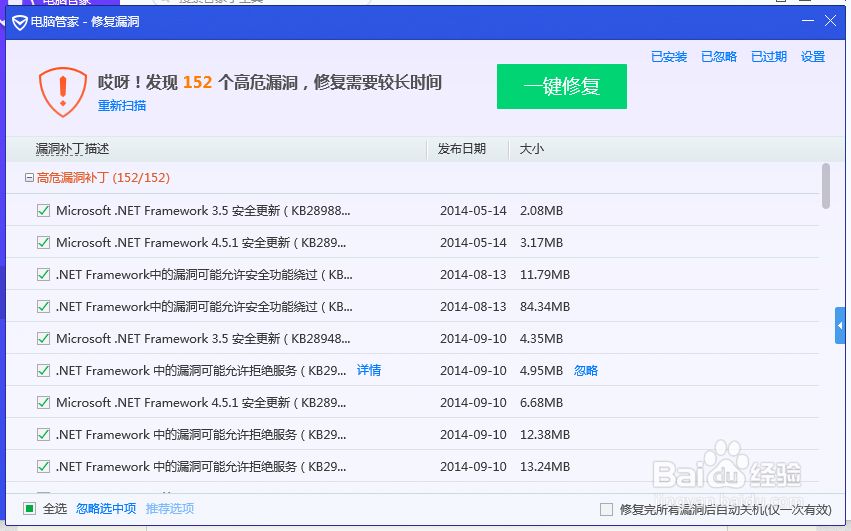The height and width of the screenshot is (531, 851).
Task: Open 详情 details for the 4.95MB patch
Action: (x=369, y=370)
